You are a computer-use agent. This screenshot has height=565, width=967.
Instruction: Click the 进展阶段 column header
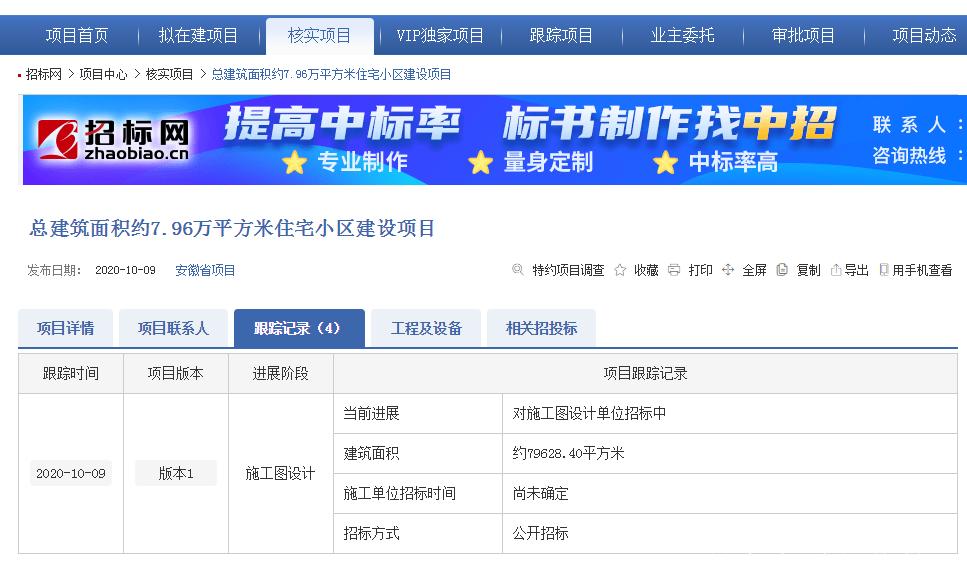pyautogui.click(x=280, y=373)
